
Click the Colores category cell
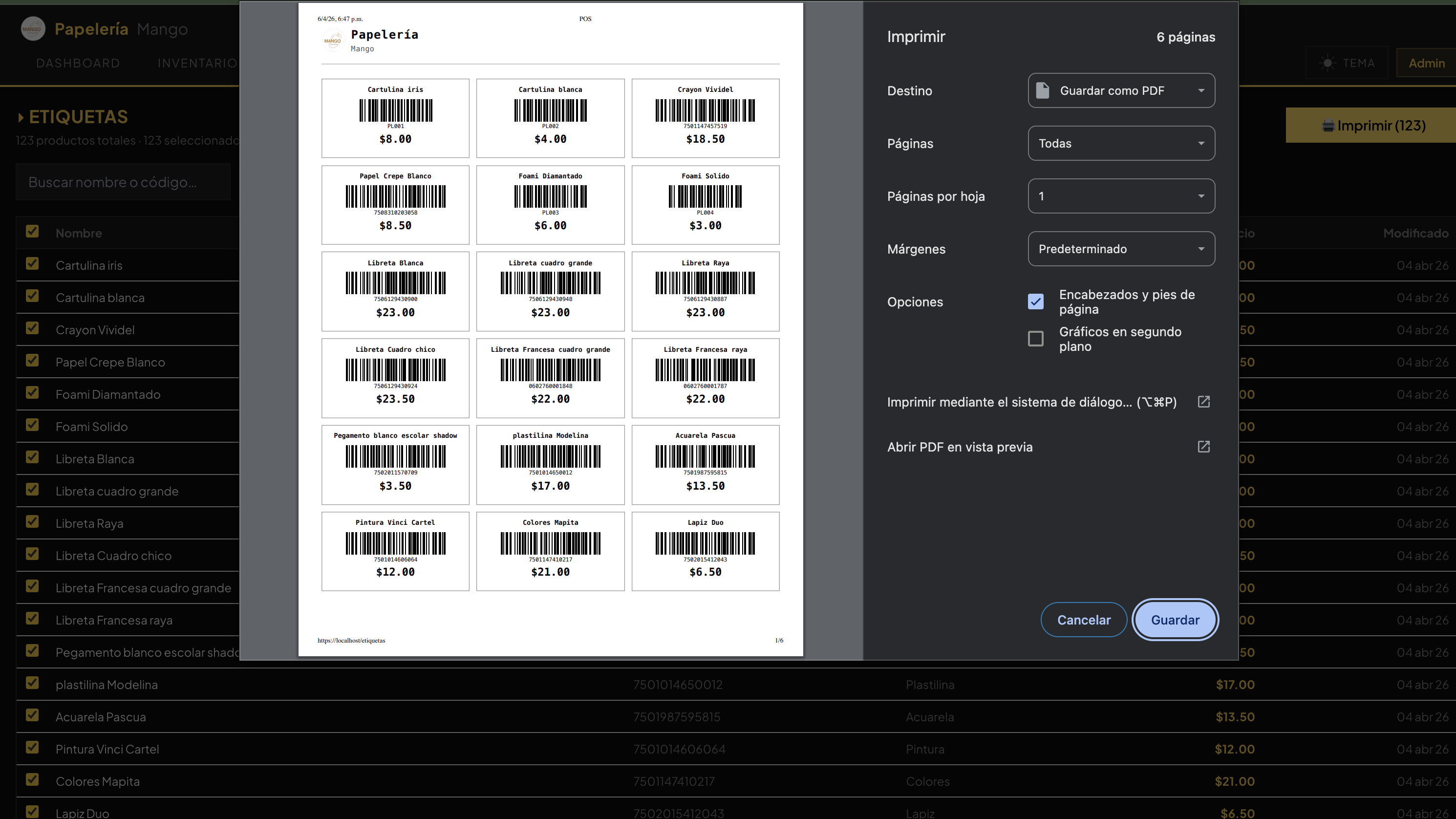927,781
